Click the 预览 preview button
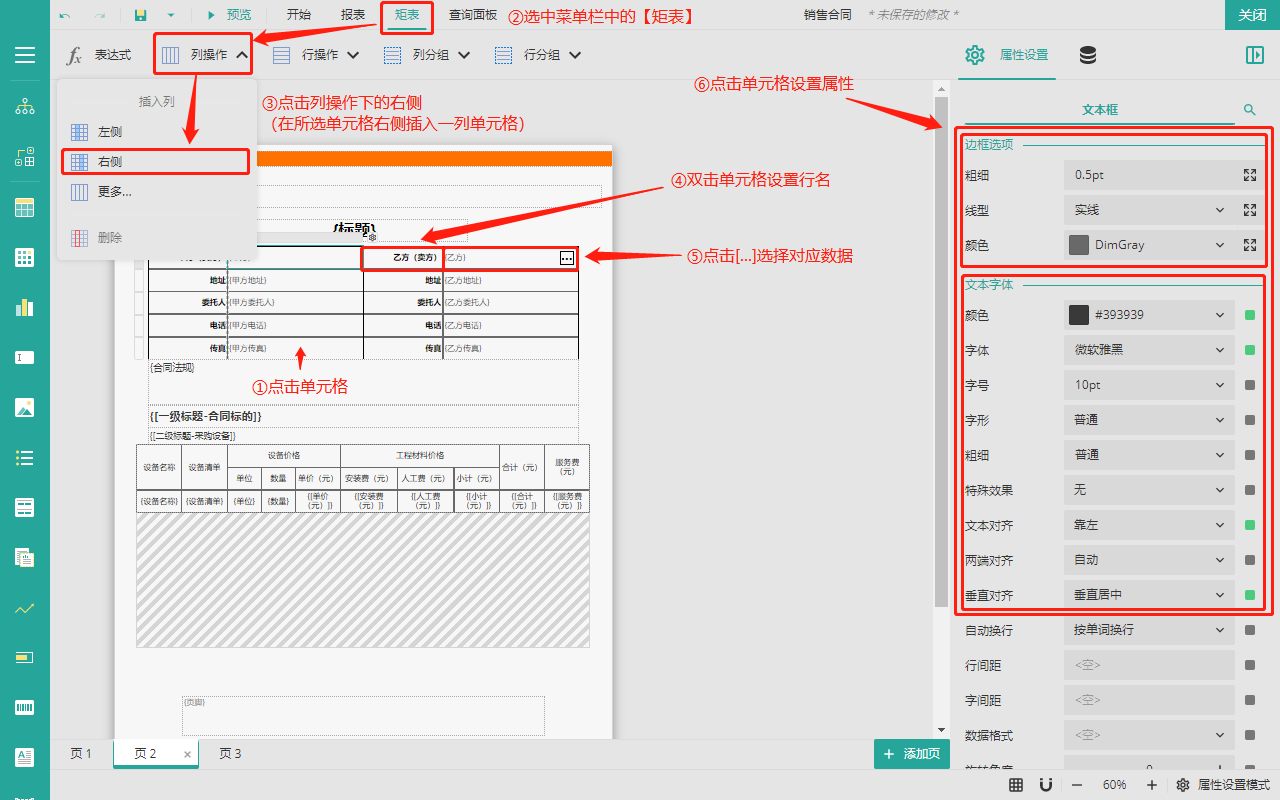Image resolution: width=1280 pixels, height=800 pixels. [x=229, y=15]
